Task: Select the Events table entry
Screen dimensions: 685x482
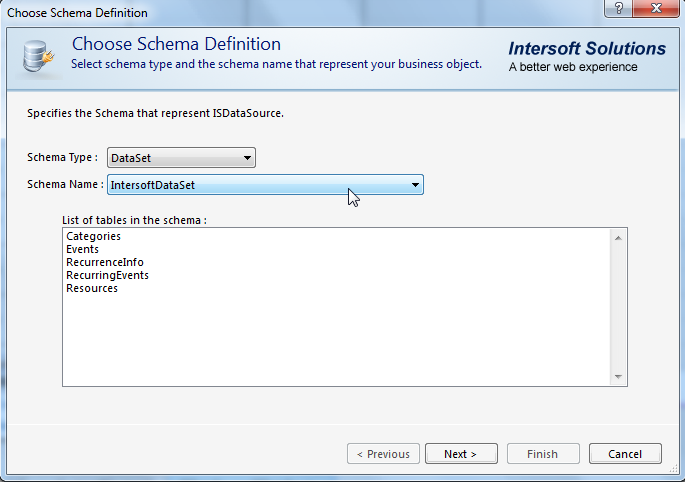Action: click(x=83, y=250)
